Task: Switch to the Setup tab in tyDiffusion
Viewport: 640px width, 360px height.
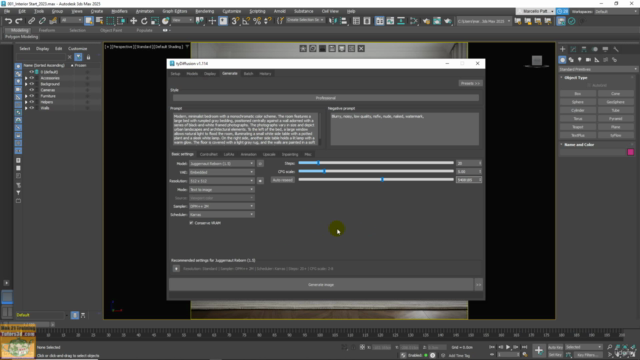Action: tap(176, 74)
